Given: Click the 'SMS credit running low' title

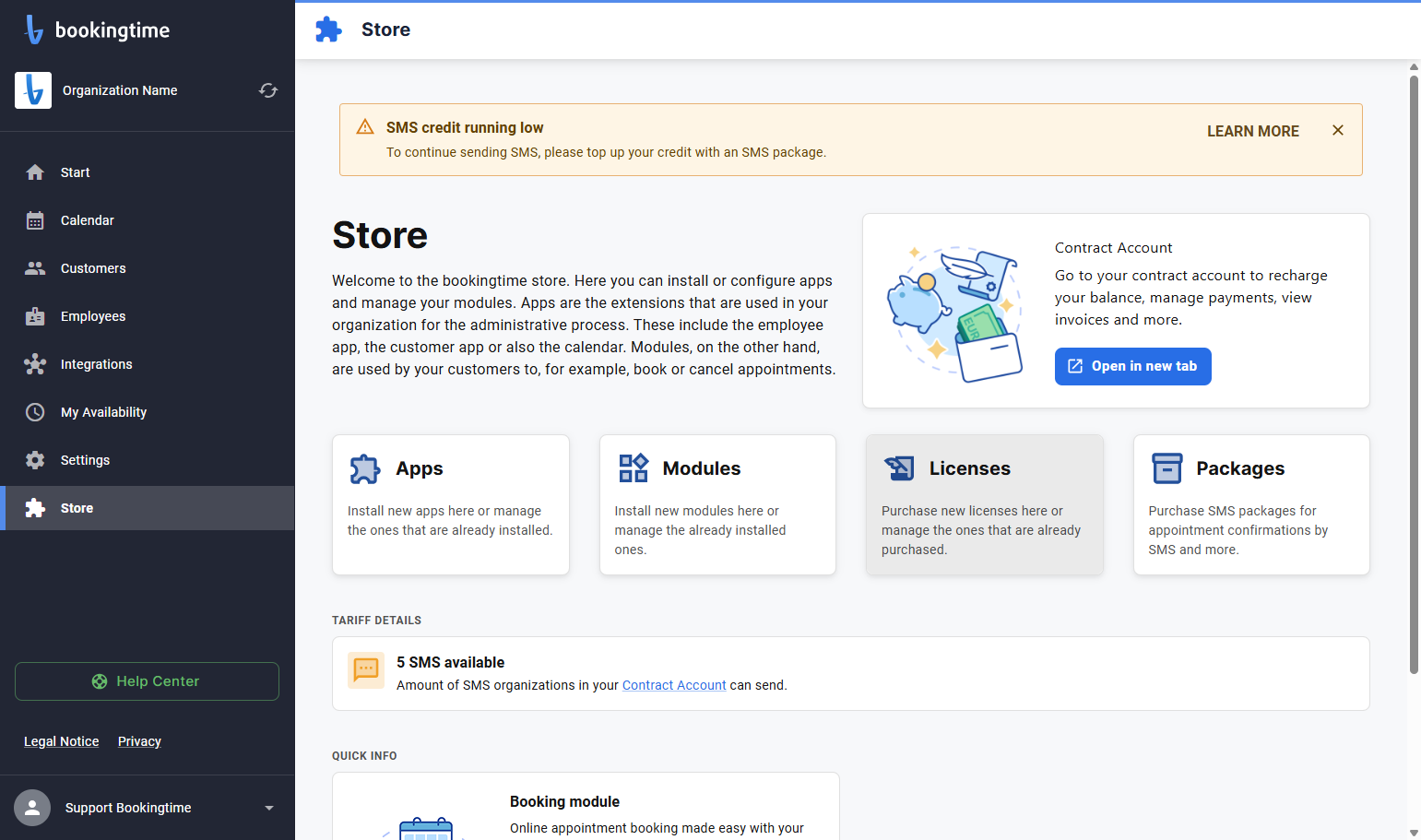Looking at the screenshot, I should [x=465, y=127].
